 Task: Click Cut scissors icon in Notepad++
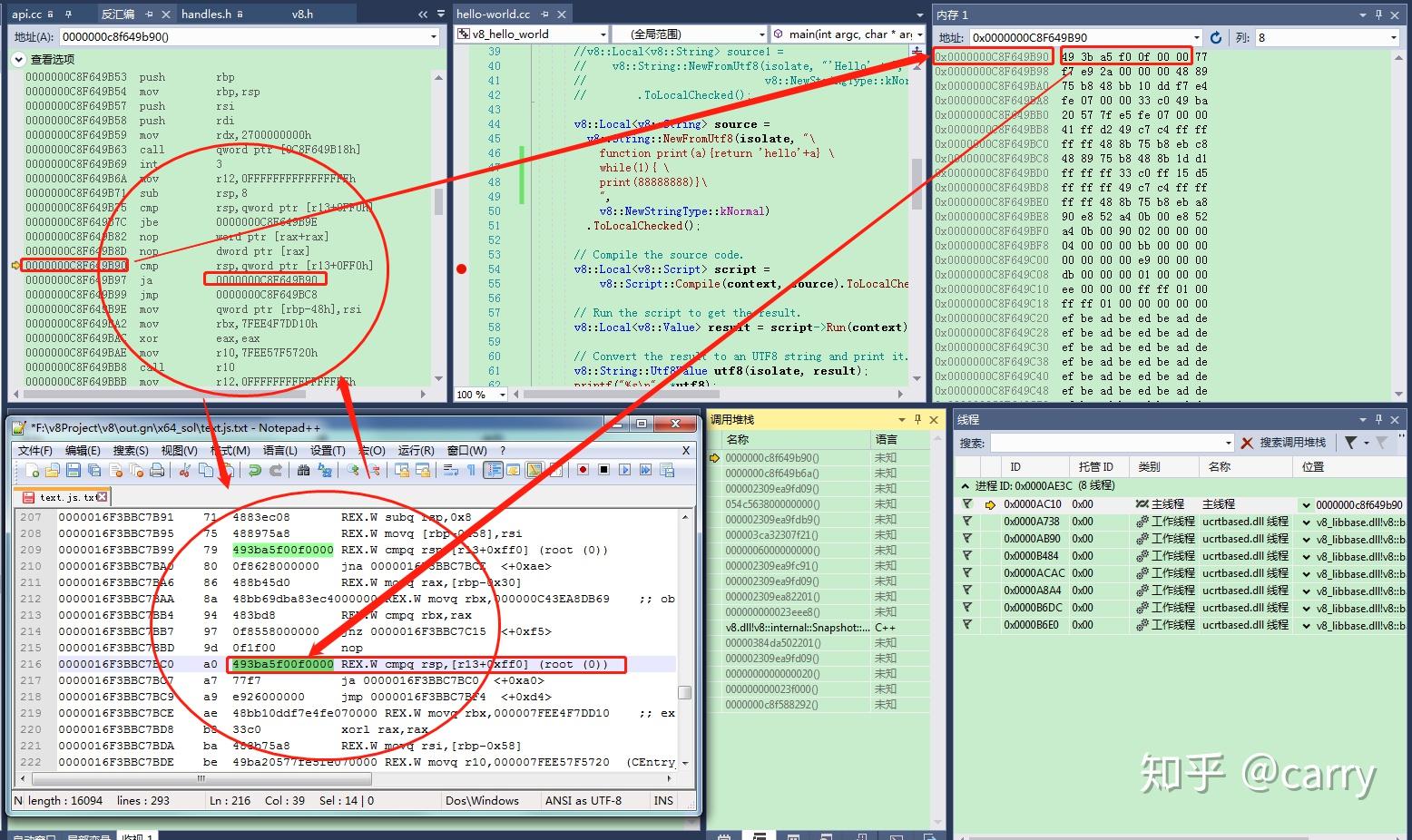tap(185, 470)
